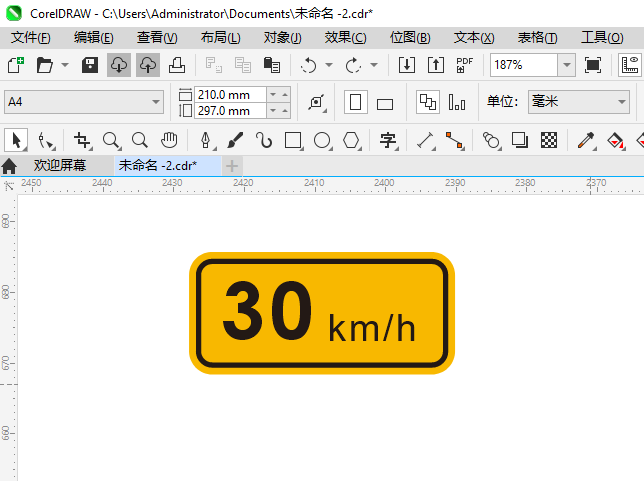The width and height of the screenshot is (644, 481).
Task: Open the units dropdown showing 毫米
Action: (x=579, y=102)
